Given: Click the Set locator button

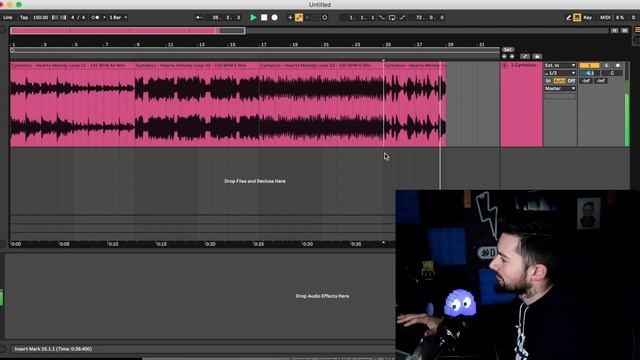Looking at the screenshot, I should (507, 49).
